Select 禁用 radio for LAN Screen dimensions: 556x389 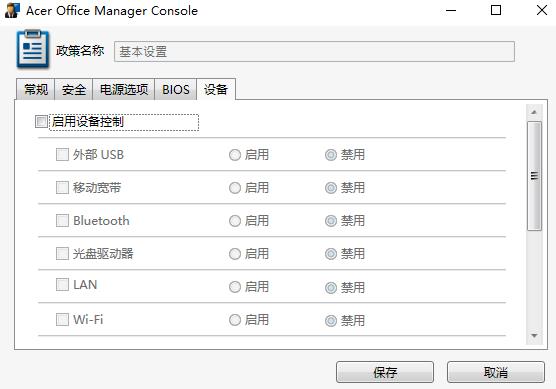coord(331,287)
